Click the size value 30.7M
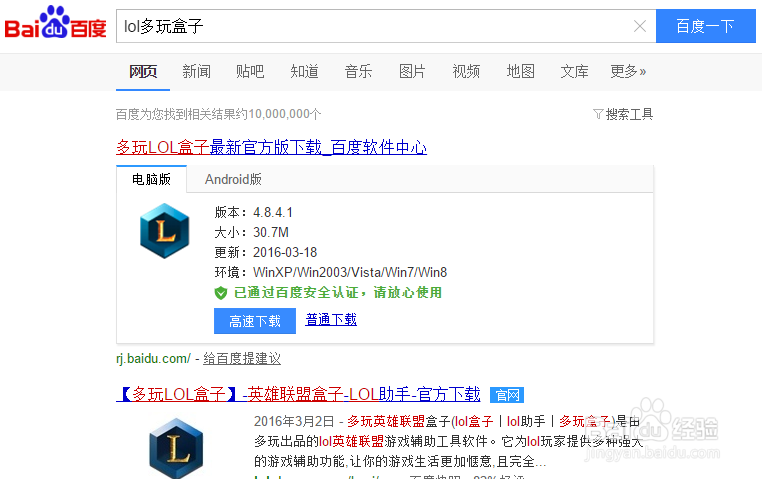The height and width of the screenshot is (479, 762). pyautogui.click(x=271, y=232)
